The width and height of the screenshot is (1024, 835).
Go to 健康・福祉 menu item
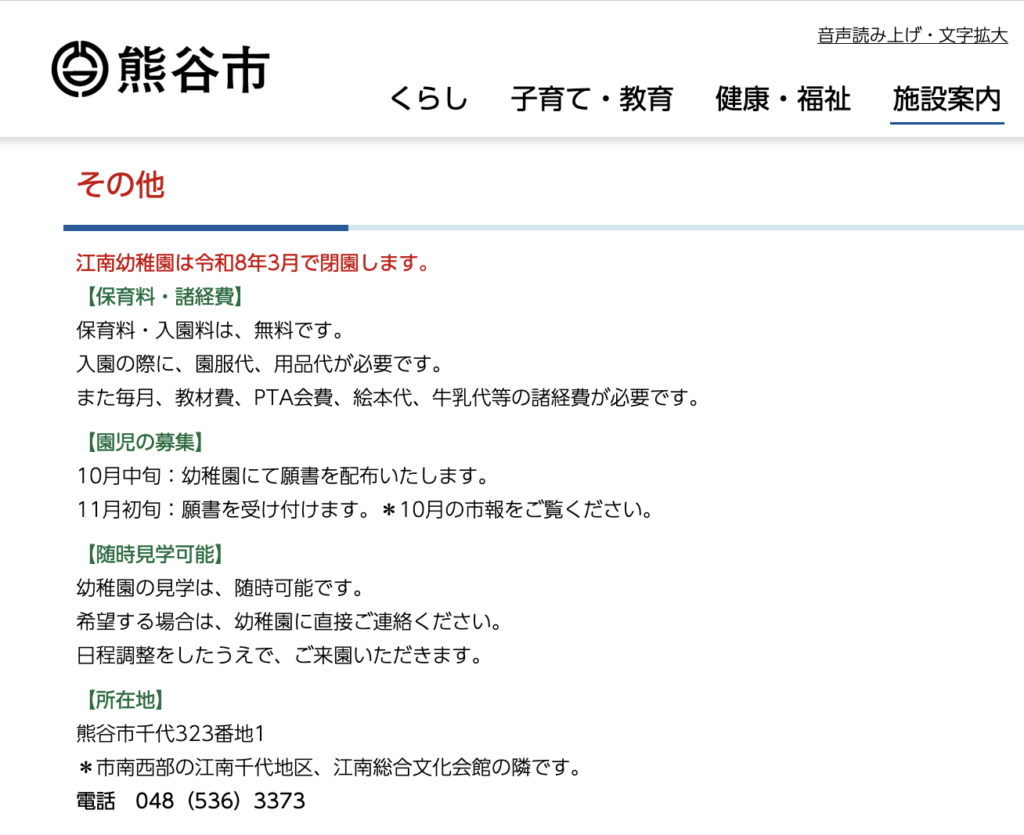(x=783, y=99)
